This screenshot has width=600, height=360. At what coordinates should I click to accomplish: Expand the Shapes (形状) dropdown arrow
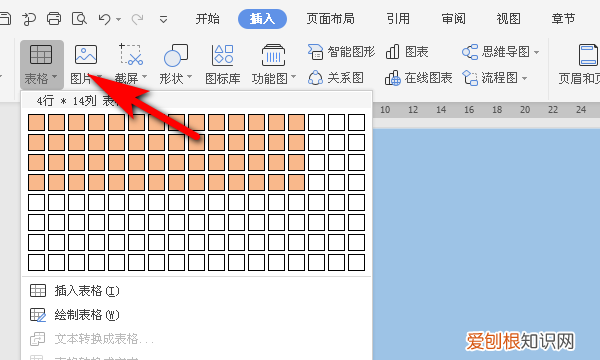pos(189,77)
